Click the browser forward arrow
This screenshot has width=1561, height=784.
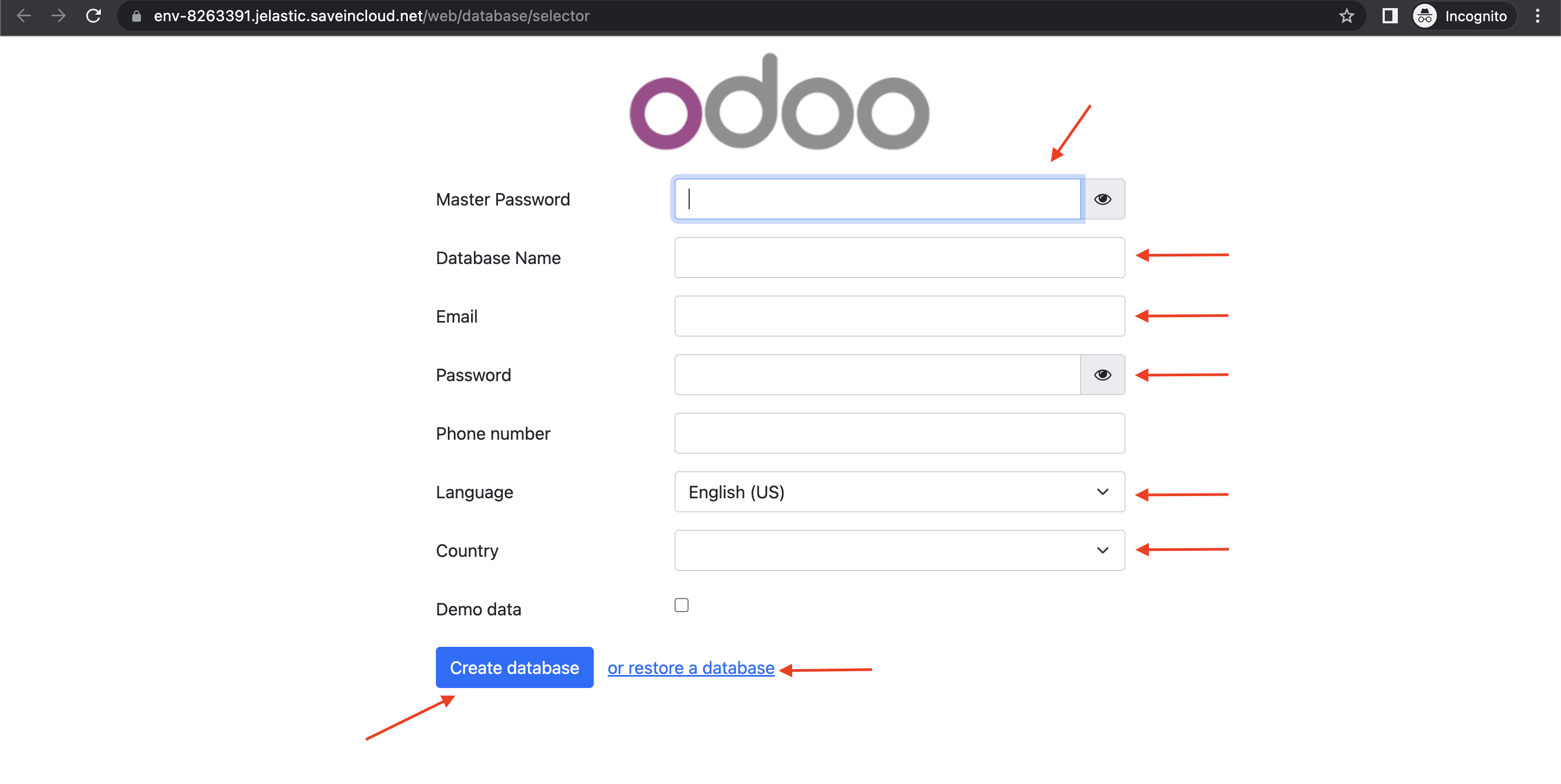coord(58,16)
